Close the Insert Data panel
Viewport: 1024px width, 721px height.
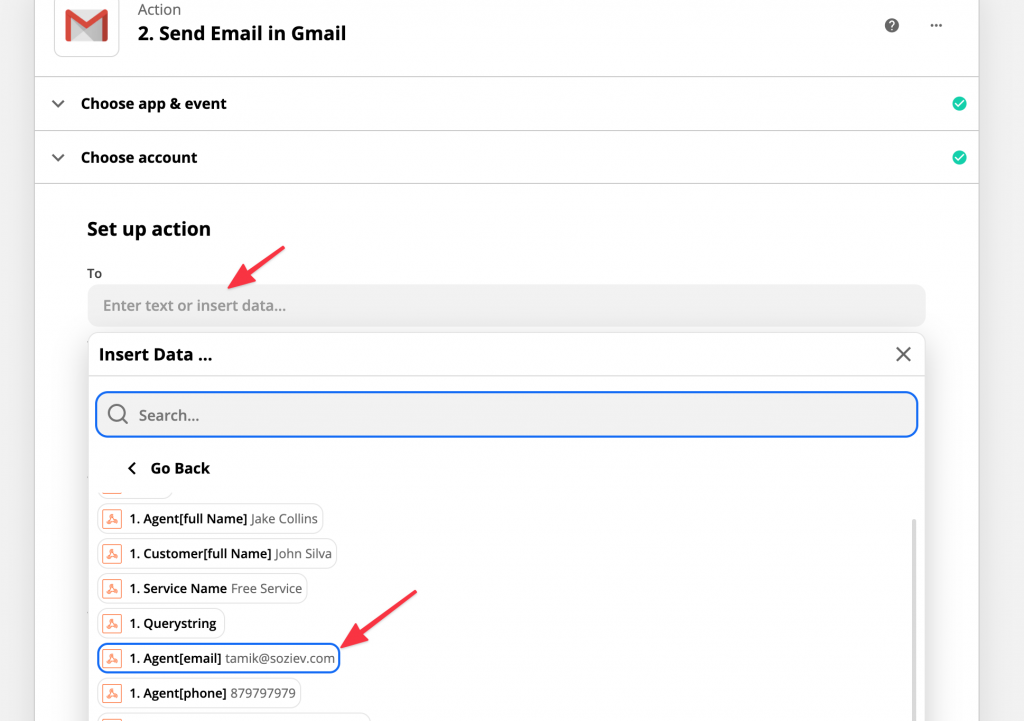tap(903, 354)
